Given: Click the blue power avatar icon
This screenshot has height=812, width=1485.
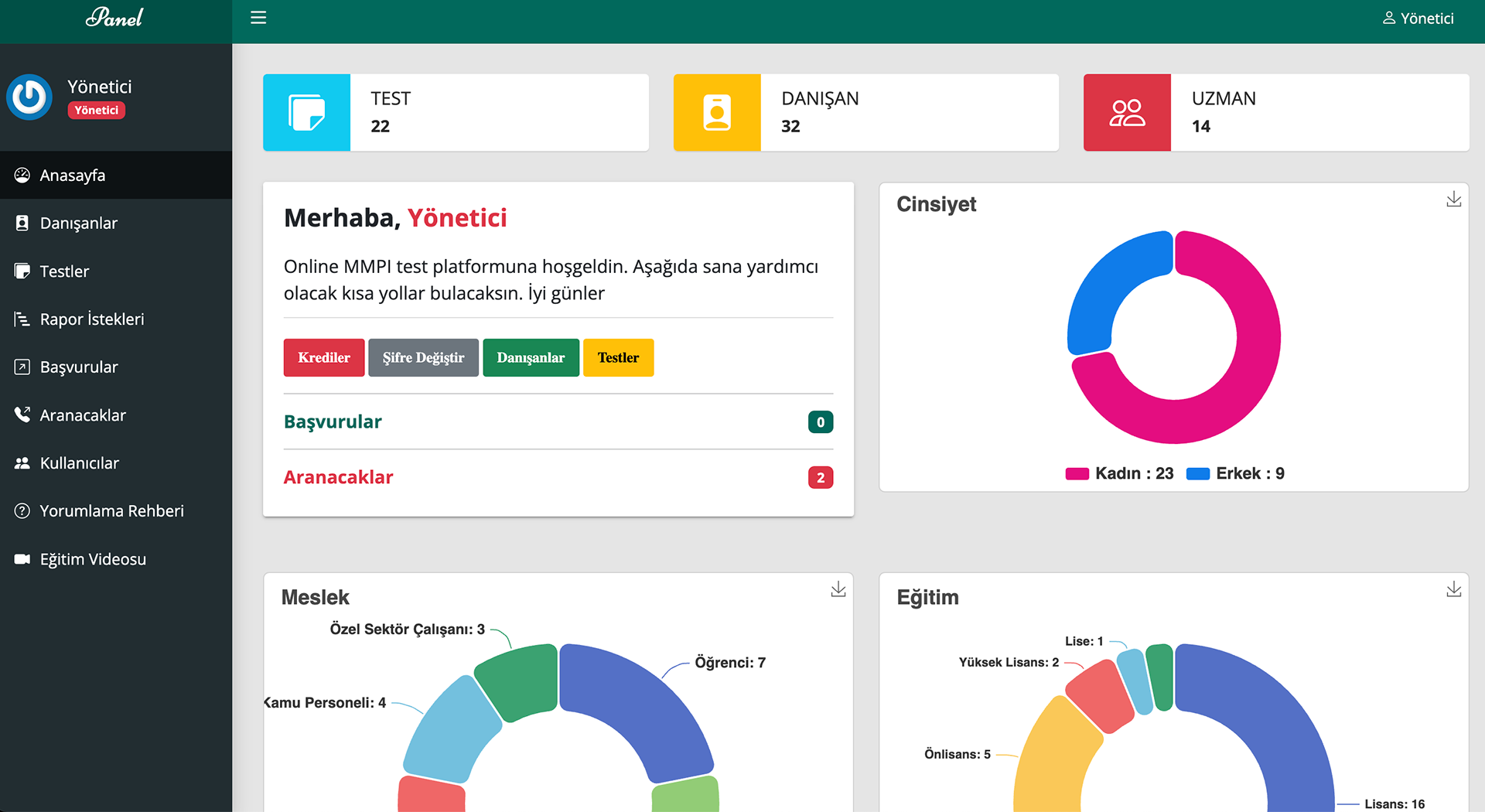Looking at the screenshot, I should tap(29, 97).
